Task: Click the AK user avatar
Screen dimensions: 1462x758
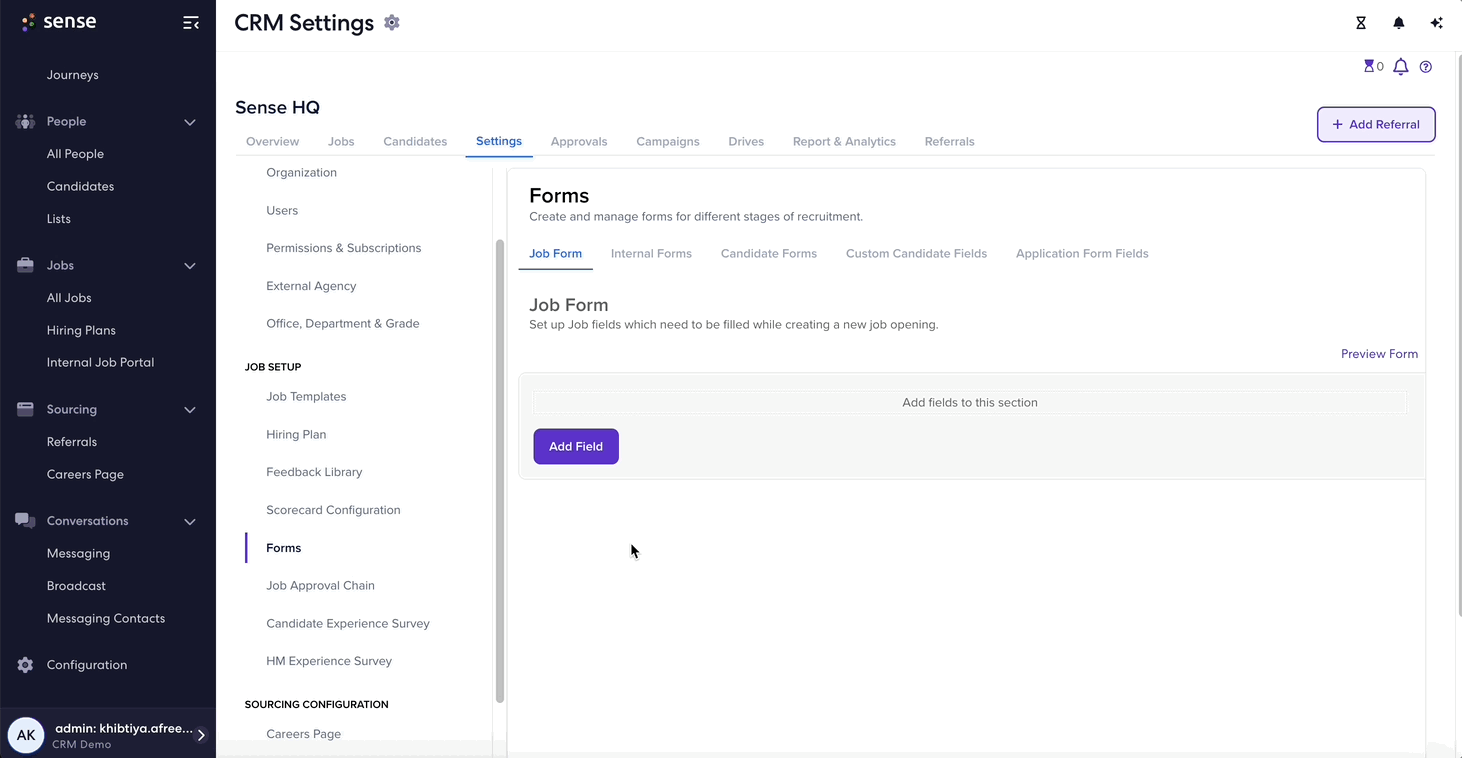Action: 26,735
